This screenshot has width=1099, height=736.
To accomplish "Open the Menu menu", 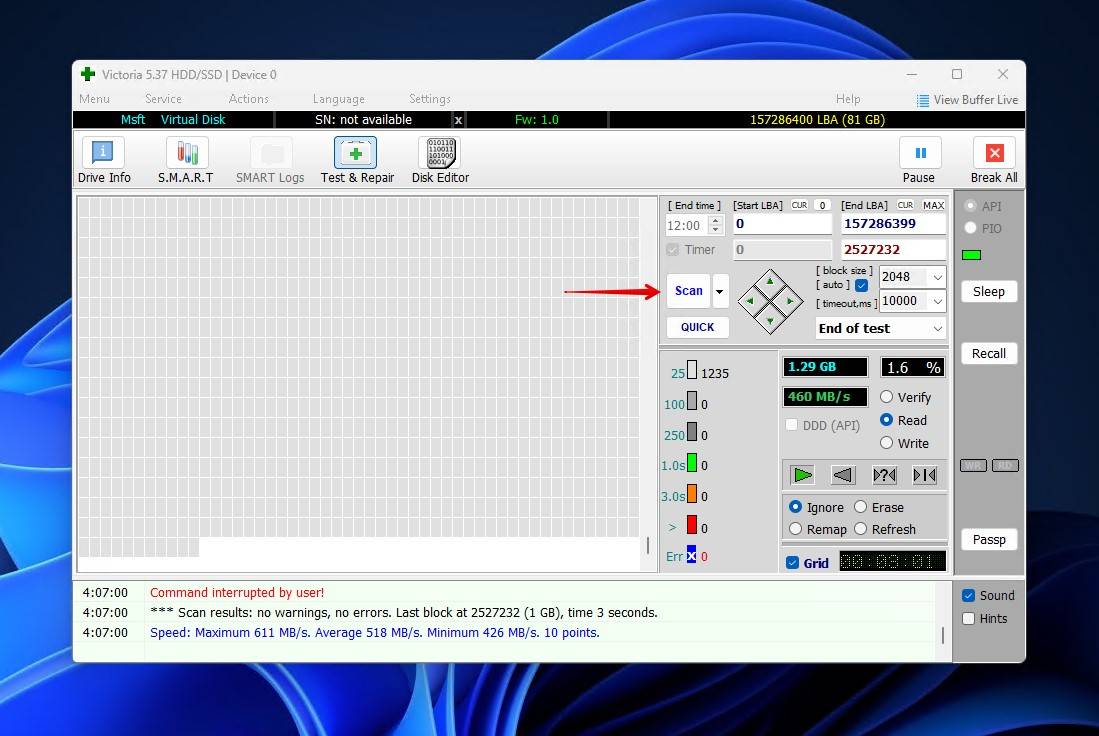I will [94, 99].
